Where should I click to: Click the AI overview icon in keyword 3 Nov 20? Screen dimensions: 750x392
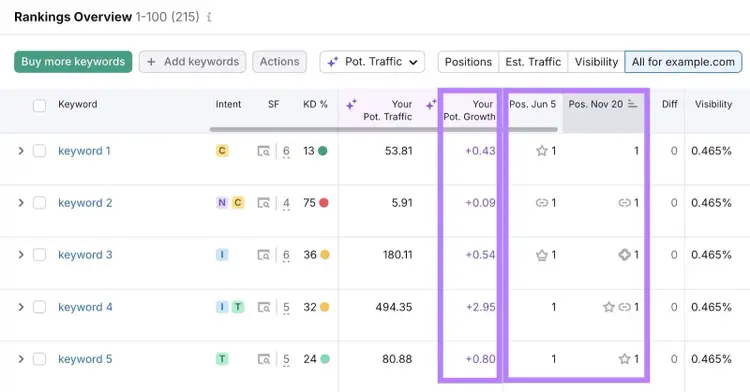coord(624,255)
